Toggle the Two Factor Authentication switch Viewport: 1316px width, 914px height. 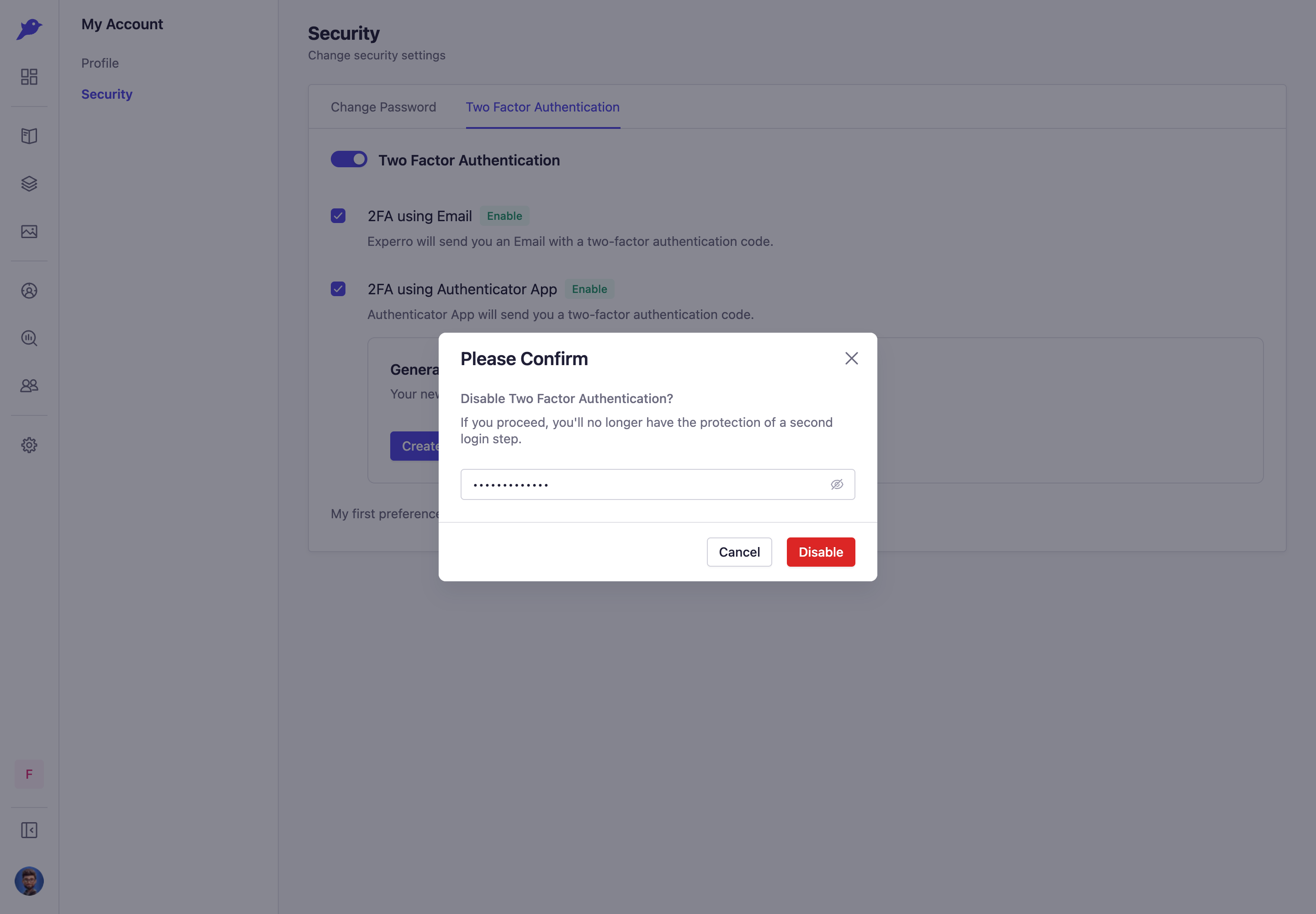point(349,159)
